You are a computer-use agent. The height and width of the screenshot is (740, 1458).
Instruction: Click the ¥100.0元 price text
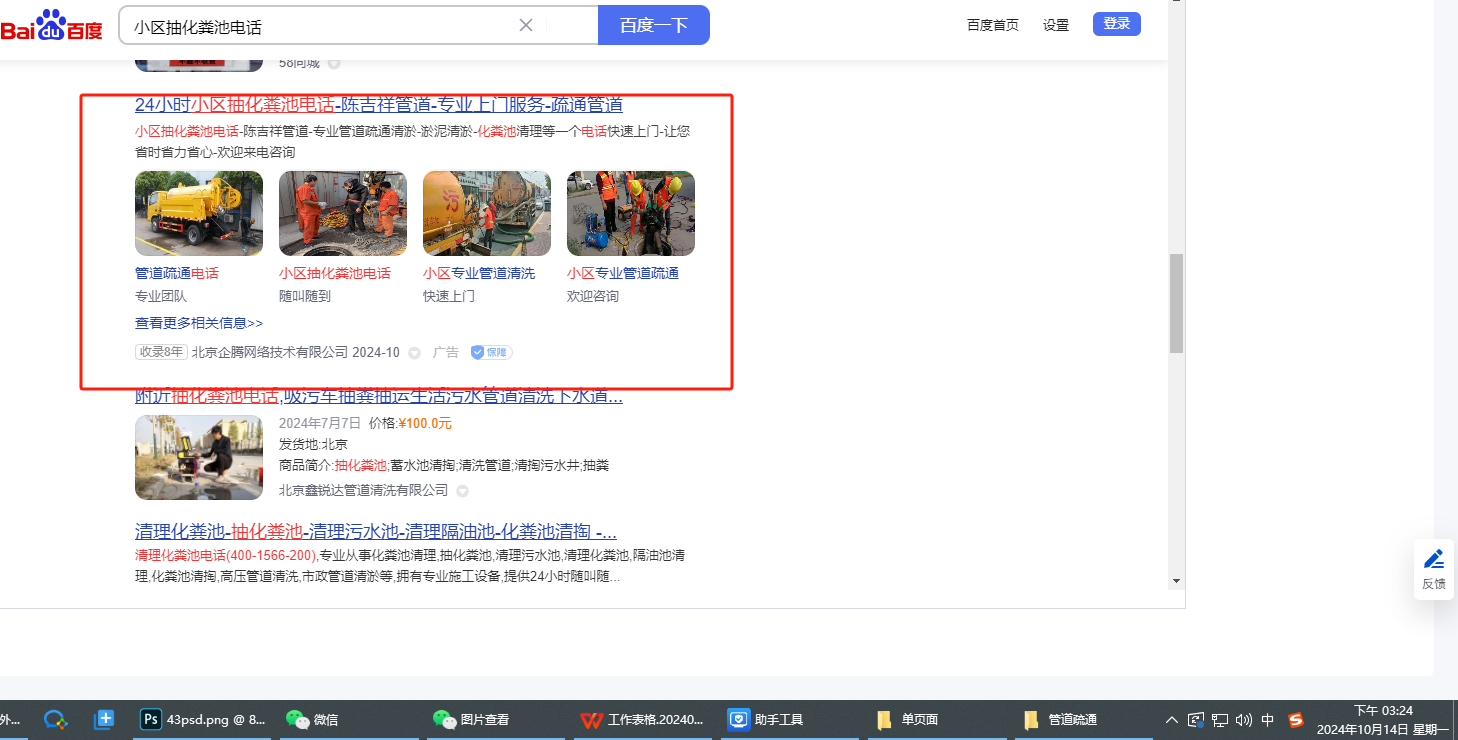pos(425,423)
